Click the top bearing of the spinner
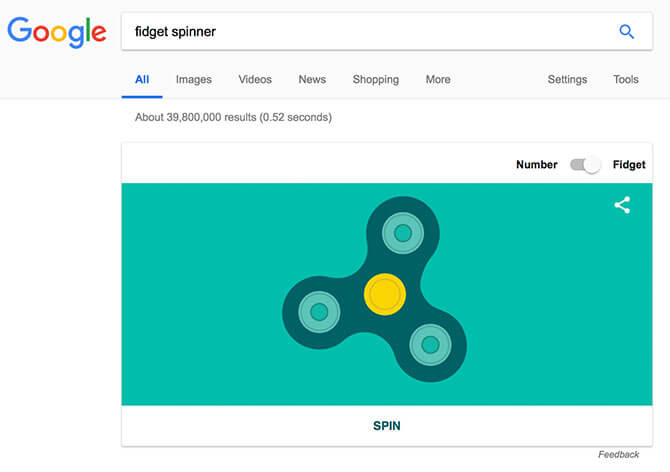The image size is (670, 472). point(403,233)
